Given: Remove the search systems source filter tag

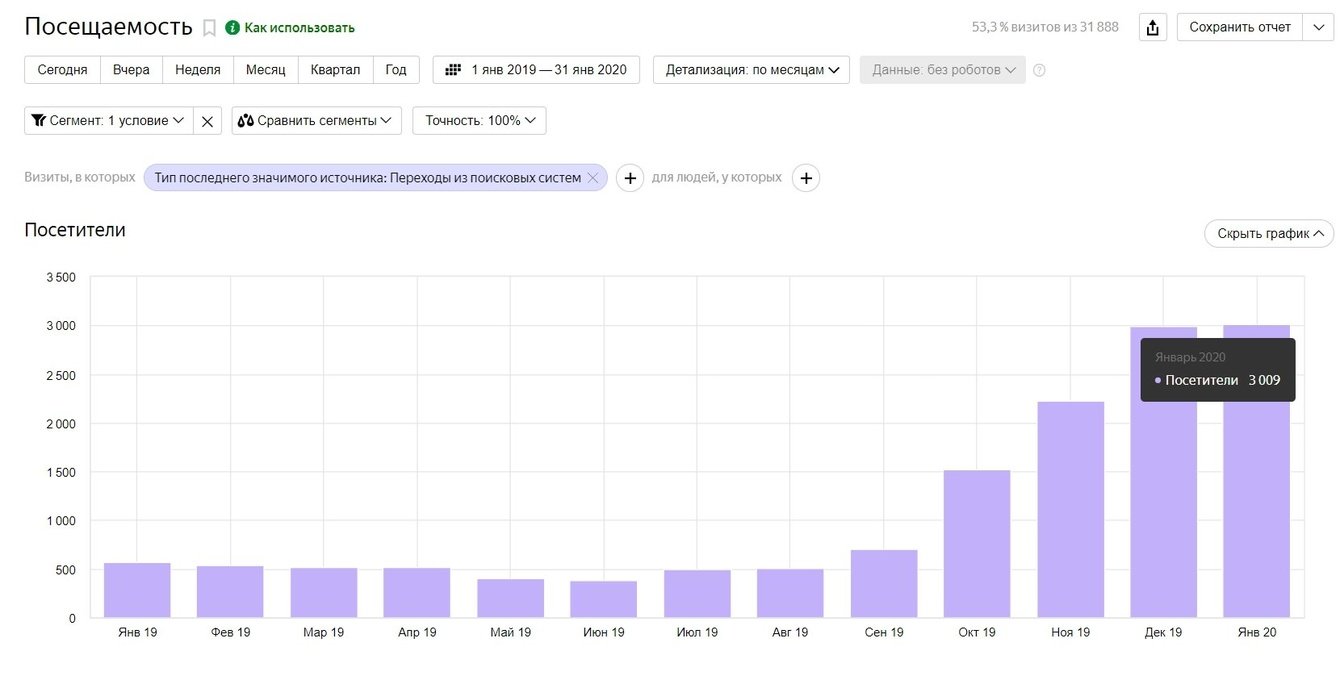Looking at the screenshot, I should (592, 178).
